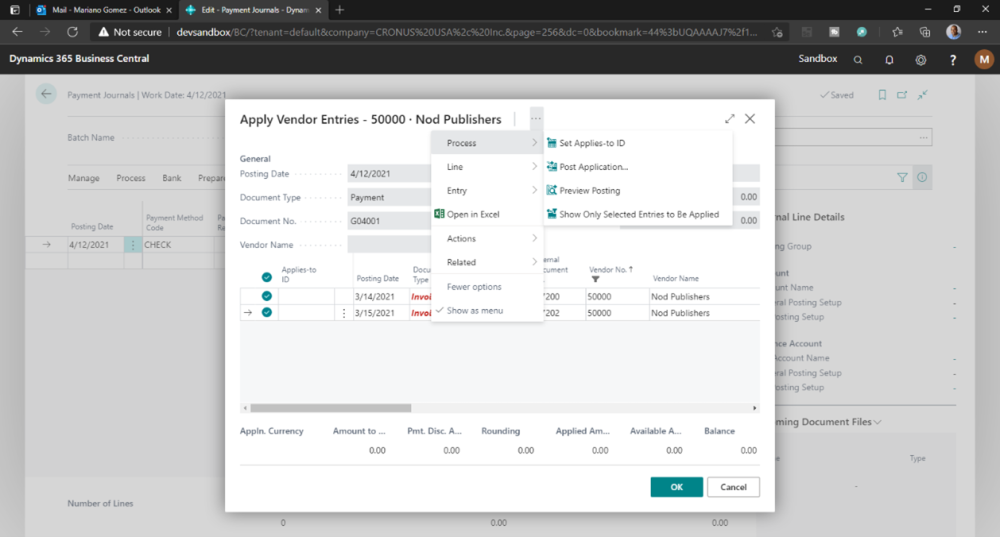This screenshot has height=537, width=1000.
Task: Select Fewer options
Action: [x=474, y=287]
